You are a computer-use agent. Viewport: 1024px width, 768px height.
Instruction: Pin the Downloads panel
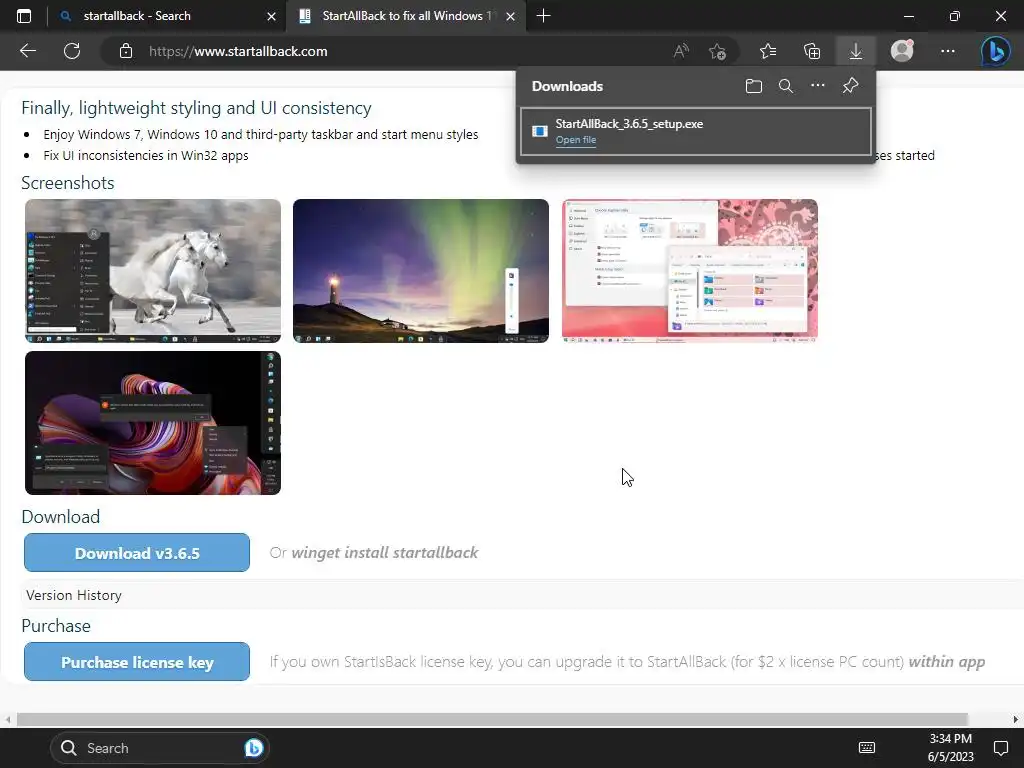pos(850,86)
